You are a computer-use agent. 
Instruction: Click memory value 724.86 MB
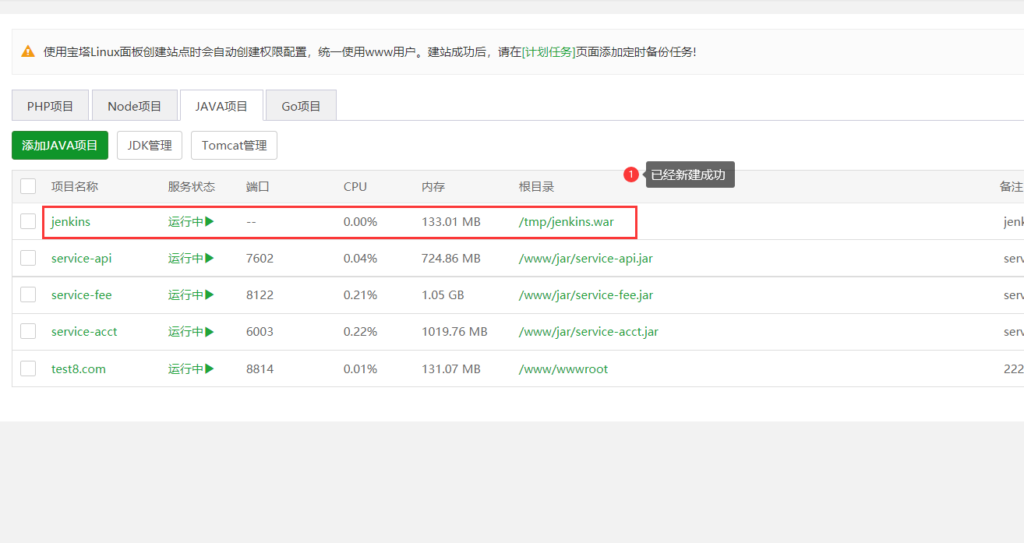(451, 258)
